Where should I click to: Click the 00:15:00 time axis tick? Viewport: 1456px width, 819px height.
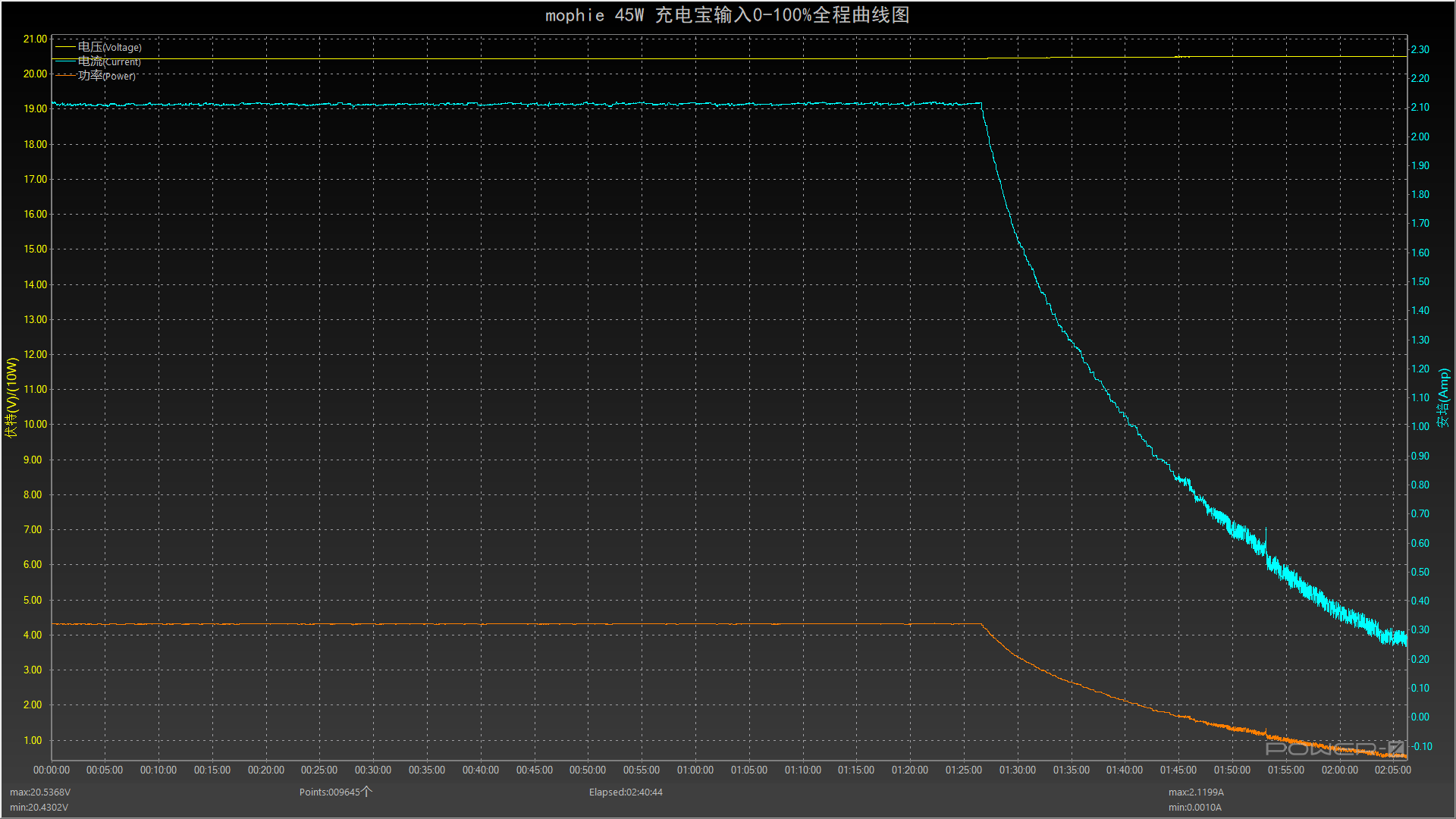(212, 770)
